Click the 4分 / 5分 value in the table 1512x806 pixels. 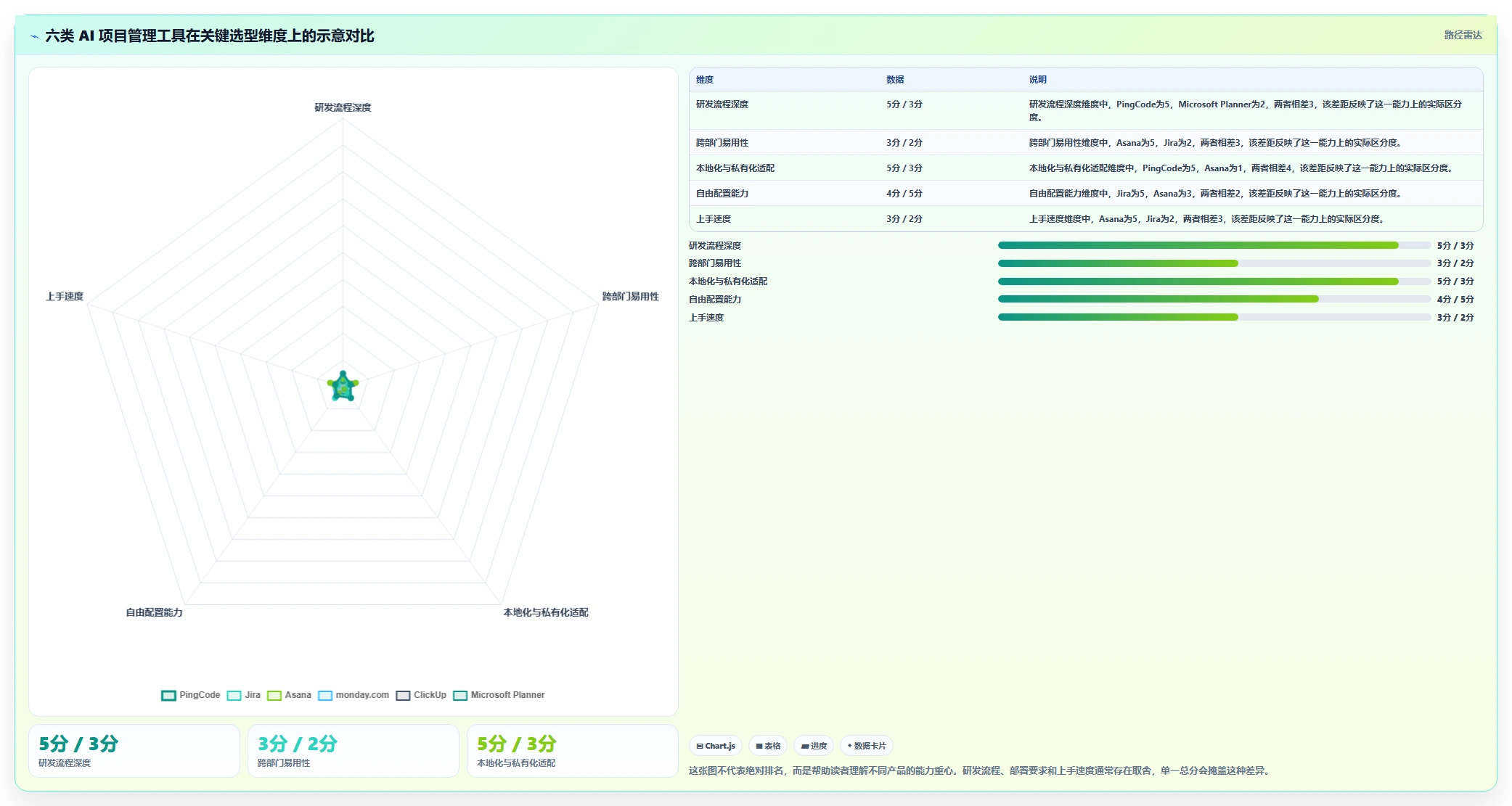pos(904,194)
